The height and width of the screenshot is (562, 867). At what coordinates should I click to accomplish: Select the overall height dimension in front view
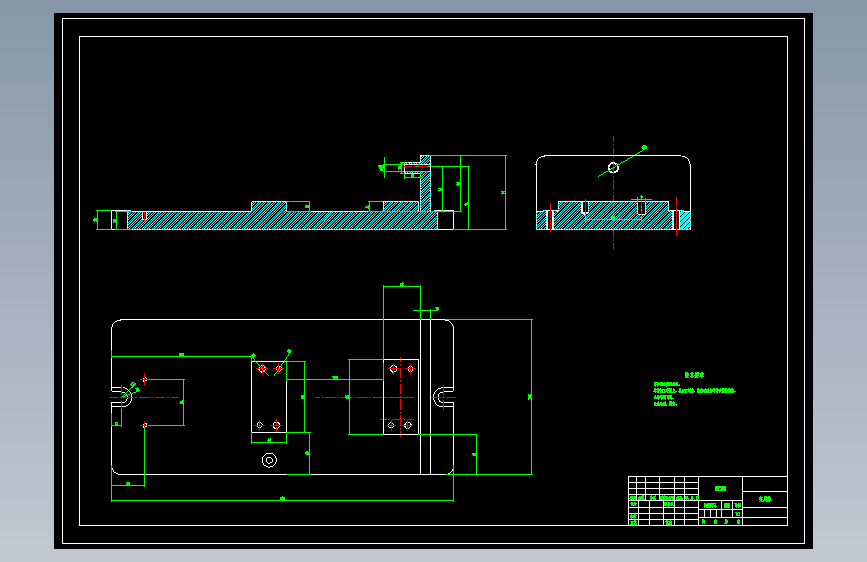click(x=505, y=192)
